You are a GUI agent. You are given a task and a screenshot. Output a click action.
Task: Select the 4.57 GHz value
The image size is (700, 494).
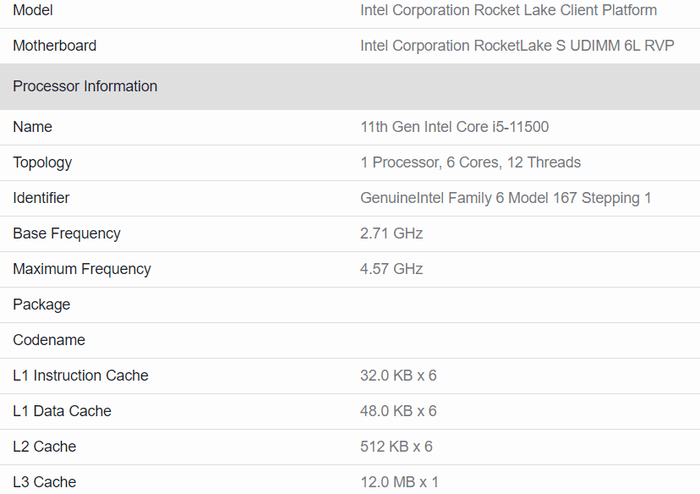[391, 269]
